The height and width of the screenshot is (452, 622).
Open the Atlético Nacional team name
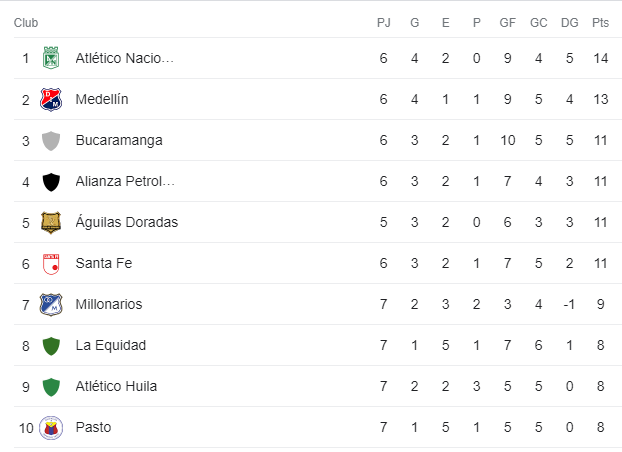click(x=125, y=58)
